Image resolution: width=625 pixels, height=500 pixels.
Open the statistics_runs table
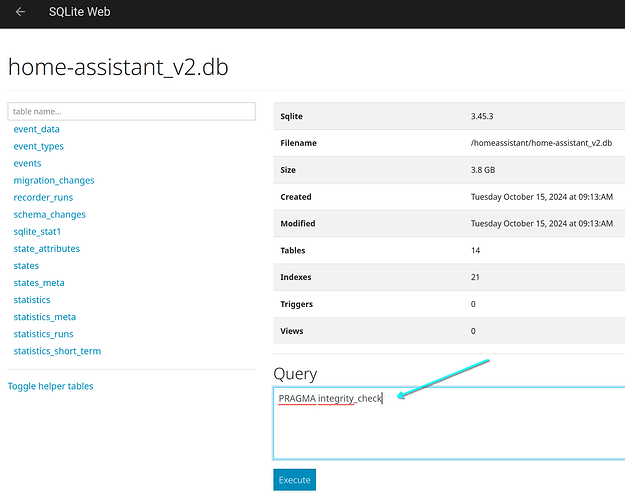[x=43, y=334]
